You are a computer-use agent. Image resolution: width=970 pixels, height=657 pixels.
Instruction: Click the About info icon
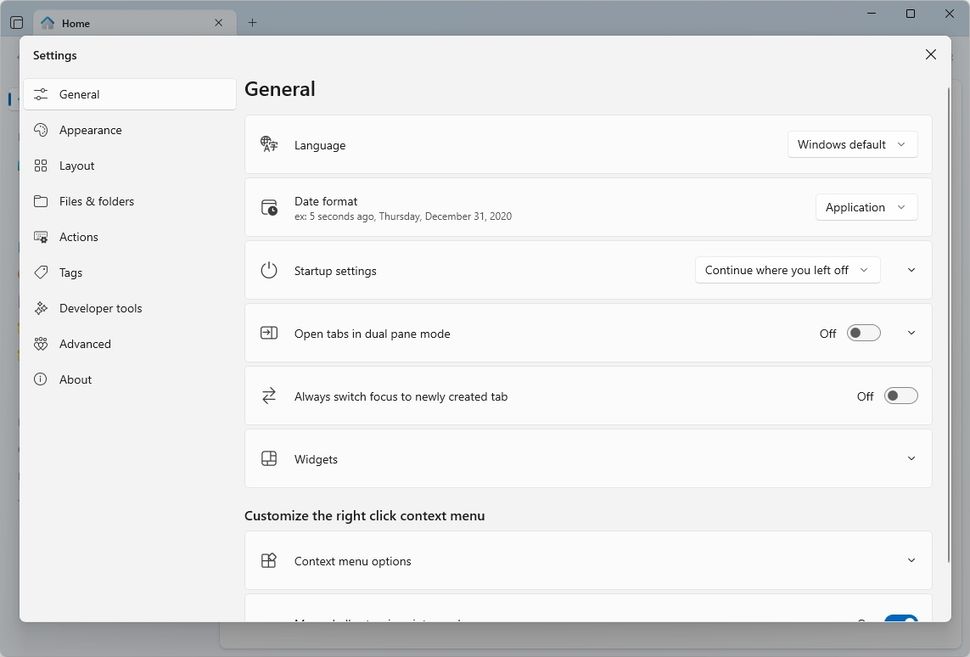click(x=41, y=380)
